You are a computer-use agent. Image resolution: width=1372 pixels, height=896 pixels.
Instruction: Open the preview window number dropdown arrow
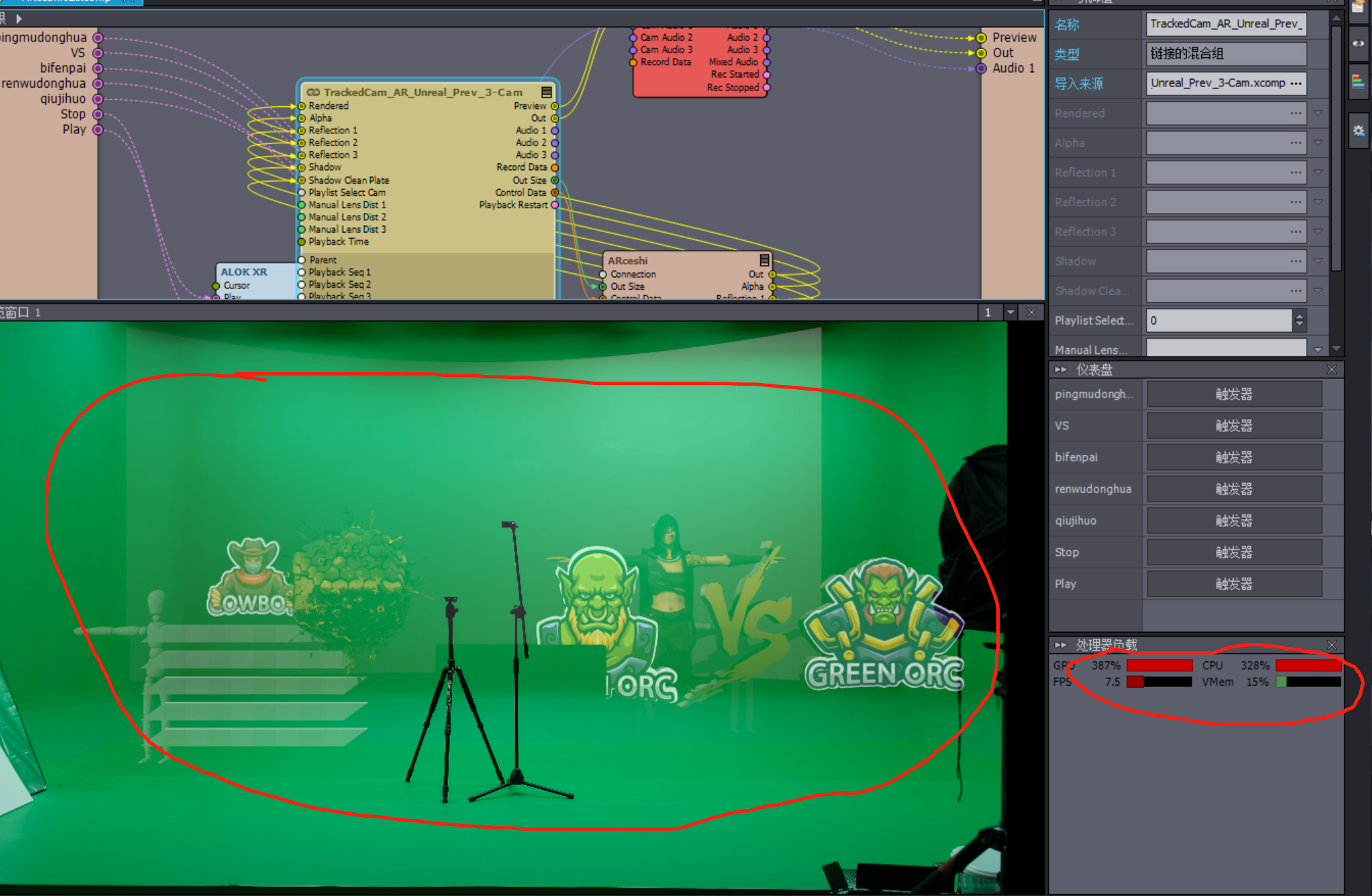tap(1011, 312)
